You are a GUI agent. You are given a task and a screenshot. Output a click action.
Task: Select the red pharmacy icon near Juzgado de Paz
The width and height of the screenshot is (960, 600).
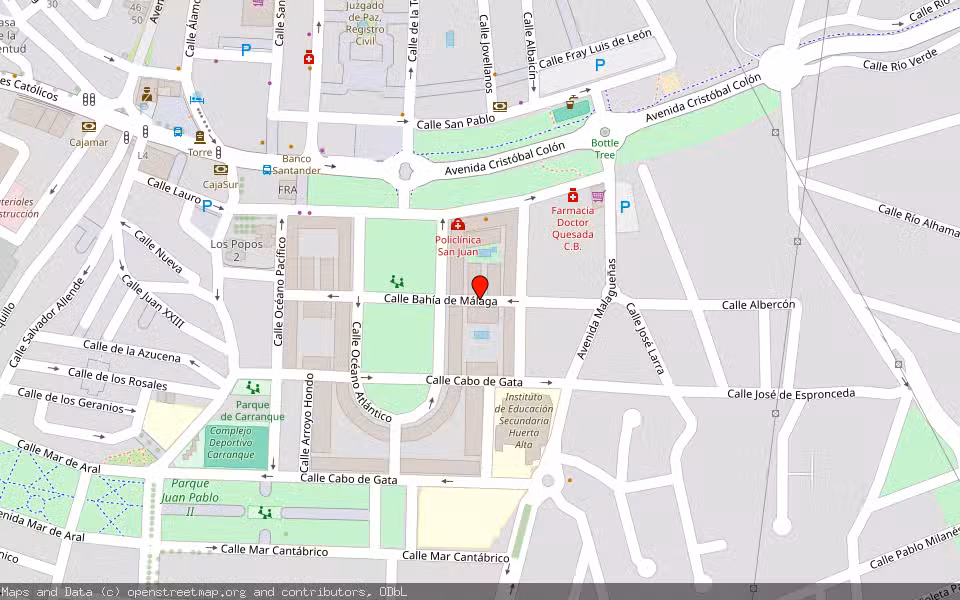coord(309,58)
